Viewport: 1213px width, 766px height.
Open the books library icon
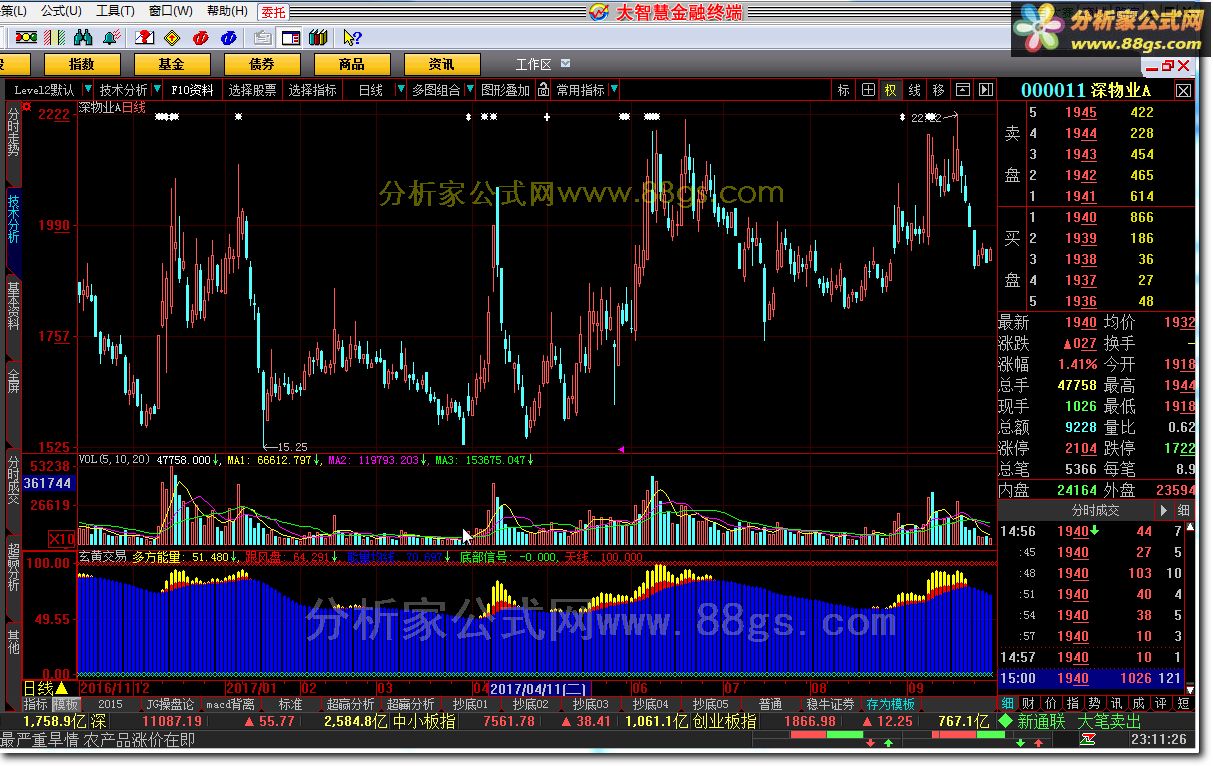click(x=319, y=38)
